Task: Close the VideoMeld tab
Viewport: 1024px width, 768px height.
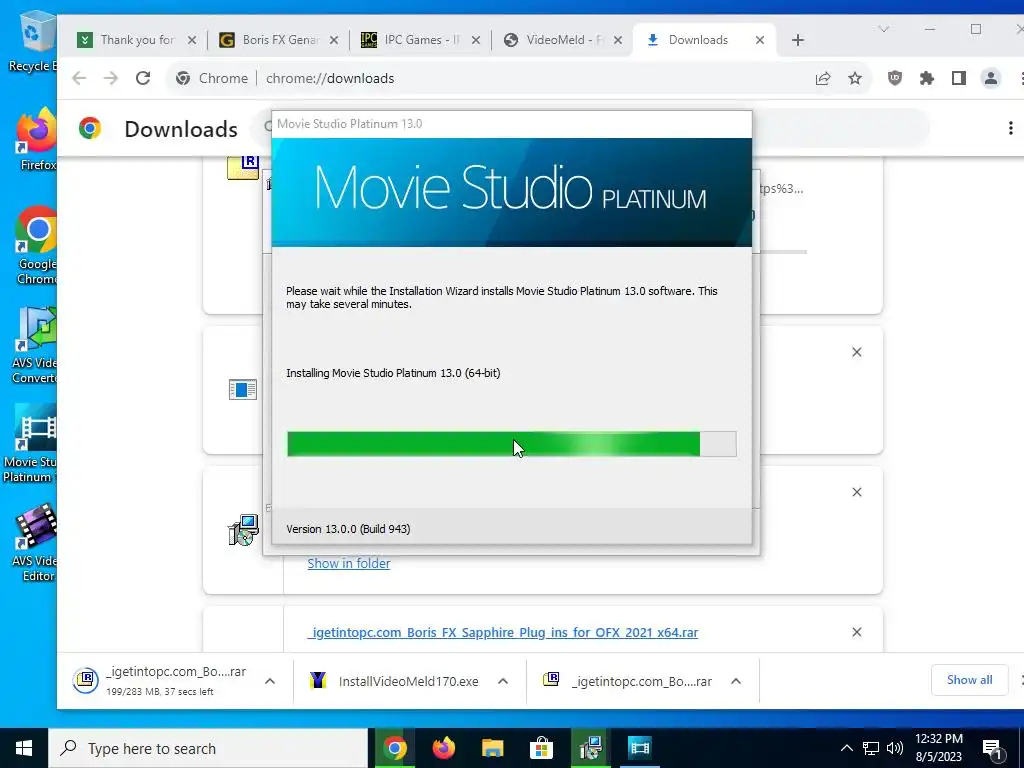Action: [x=618, y=40]
